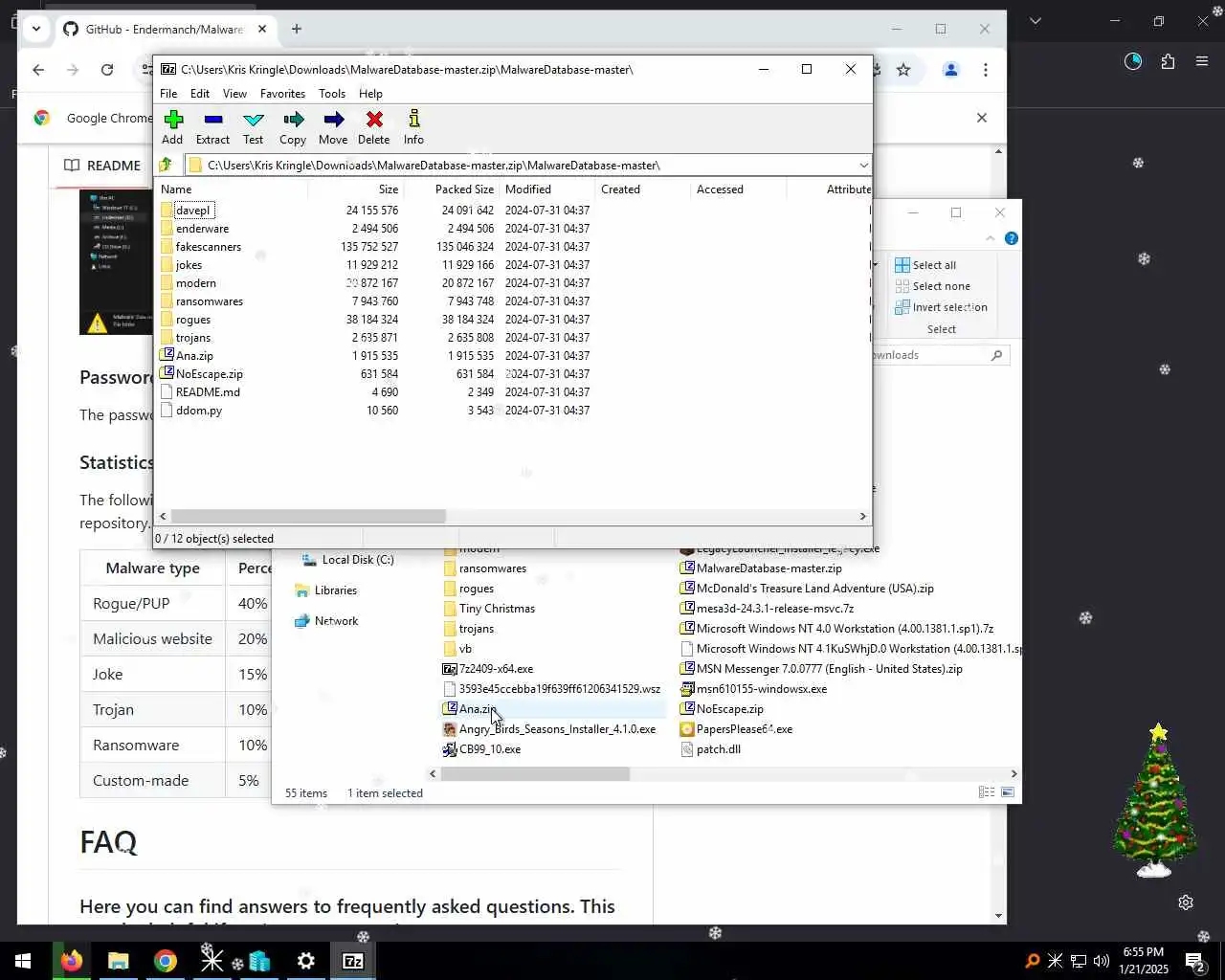Open Settings gear on the taskbar
The image size is (1225, 980).
[x=306, y=961]
